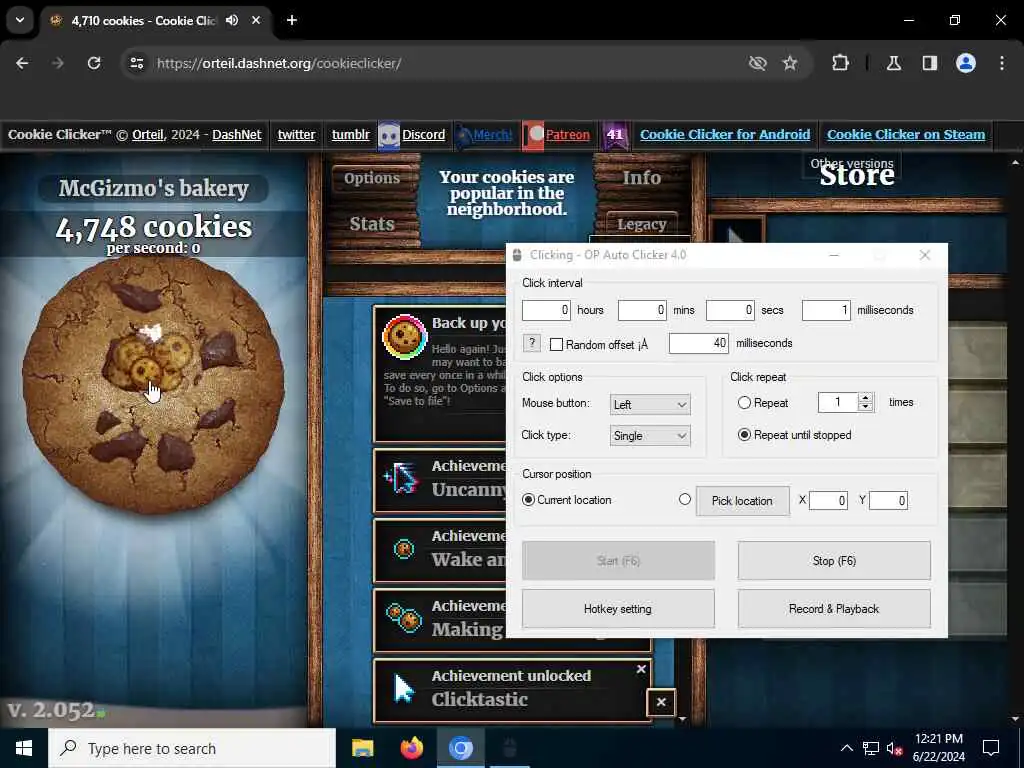Viewport: 1024px width, 768px height.
Task: Open Hotkey setting
Action: [x=618, y=609]
